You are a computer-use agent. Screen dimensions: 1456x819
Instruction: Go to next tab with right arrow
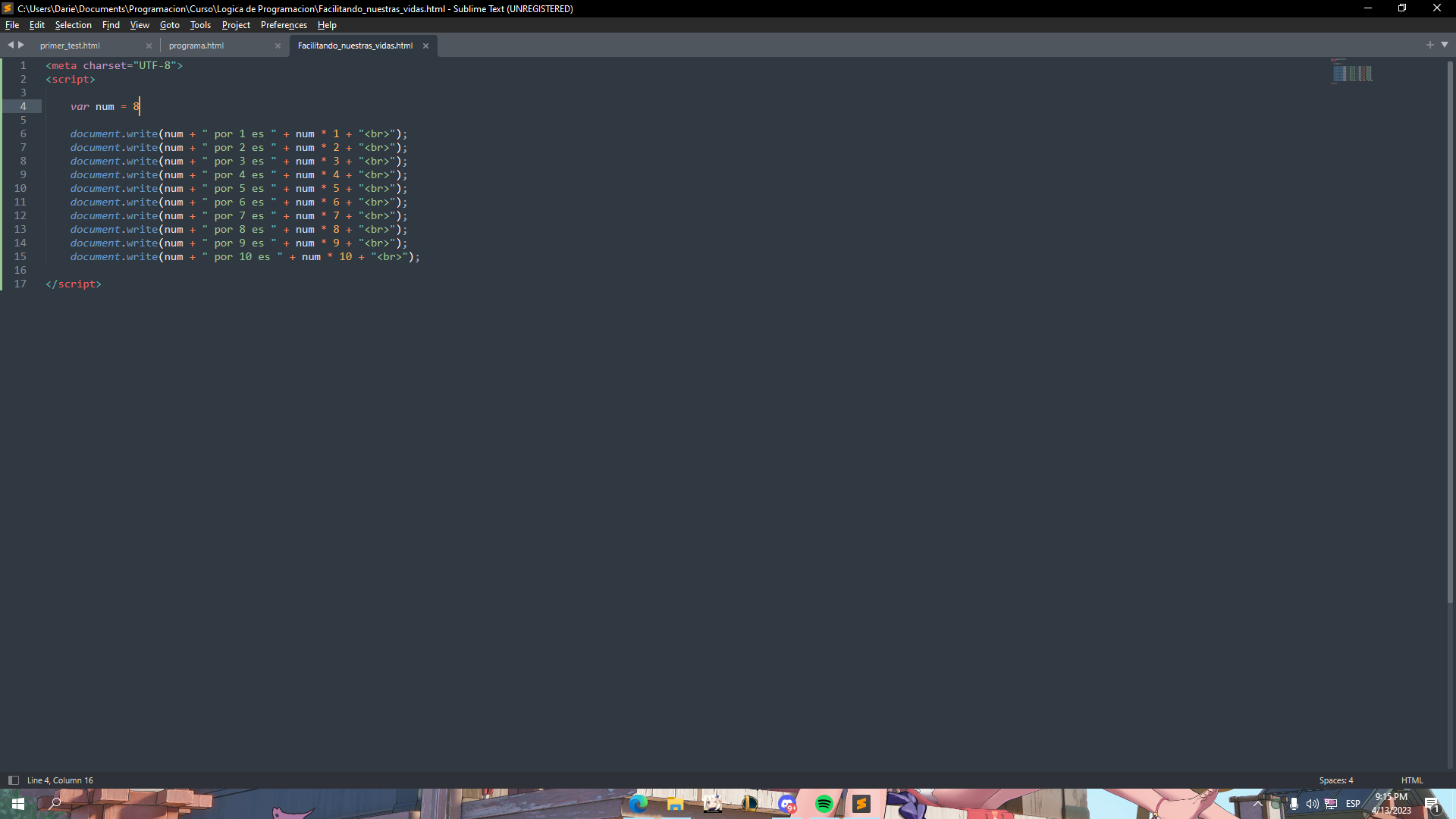[21, 45]
